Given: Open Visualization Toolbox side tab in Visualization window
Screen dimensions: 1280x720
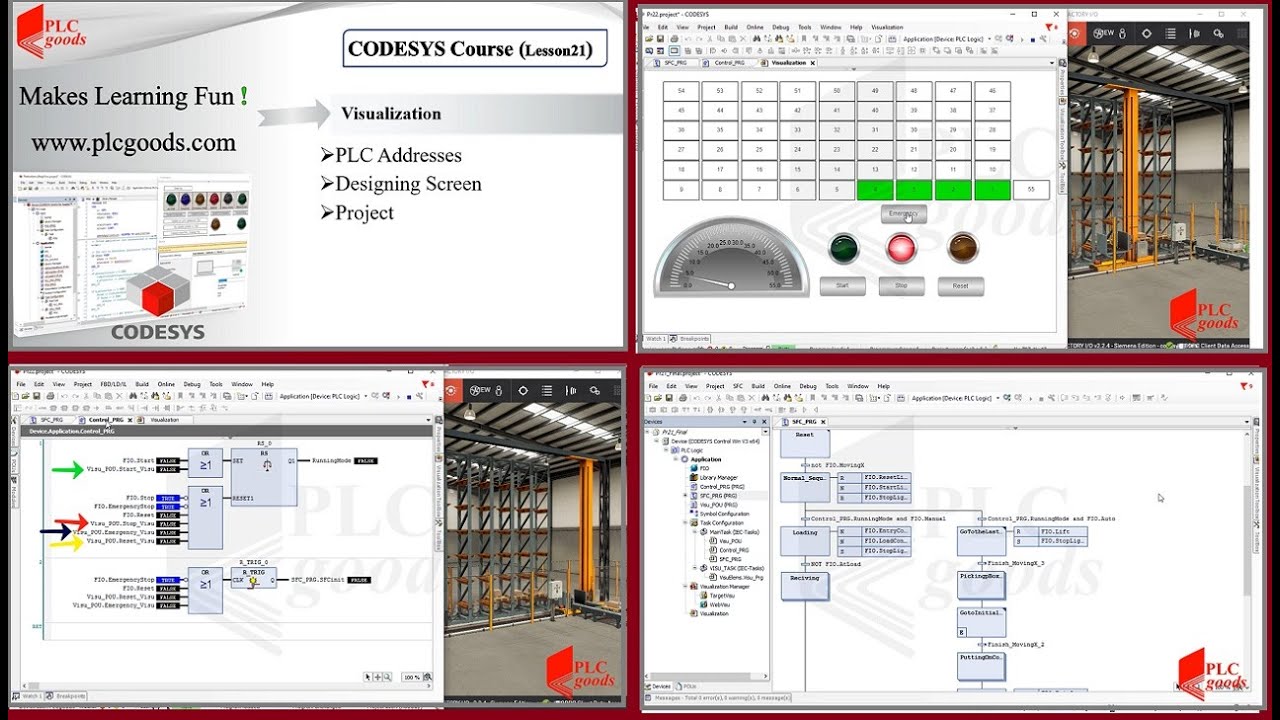Looking at the screenshot, I should [x=1062, y=128].
